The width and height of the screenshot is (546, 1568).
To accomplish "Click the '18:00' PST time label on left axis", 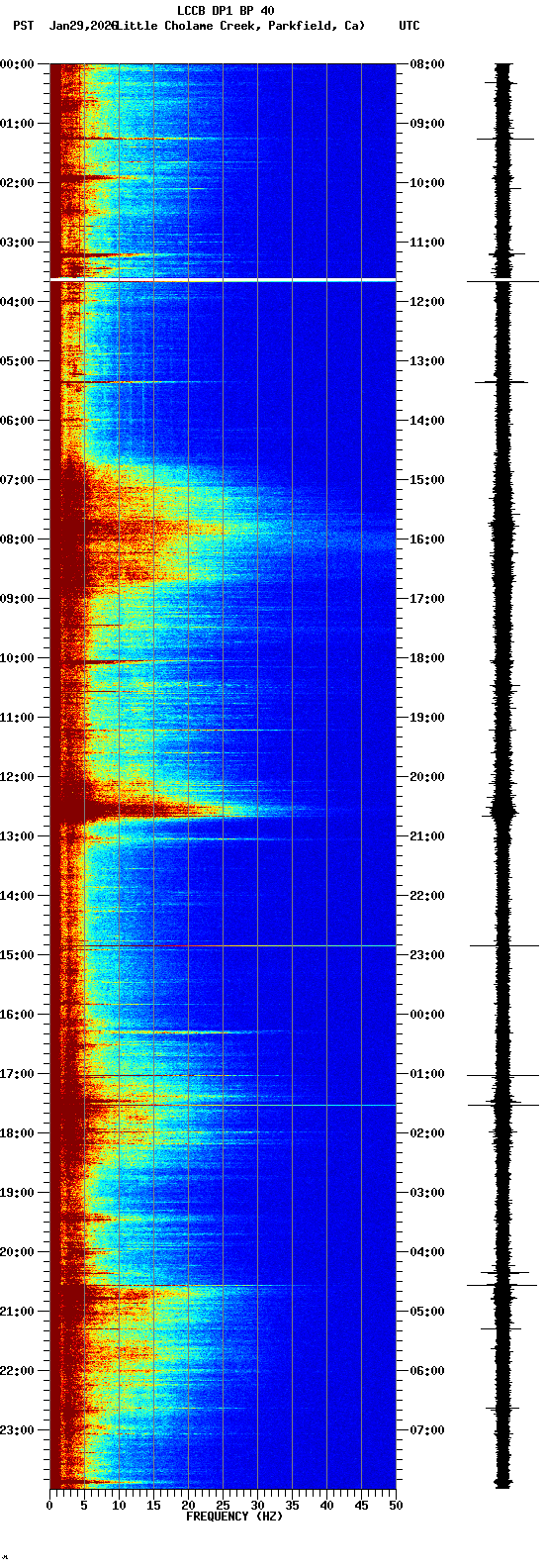I will click(17, 1133).
